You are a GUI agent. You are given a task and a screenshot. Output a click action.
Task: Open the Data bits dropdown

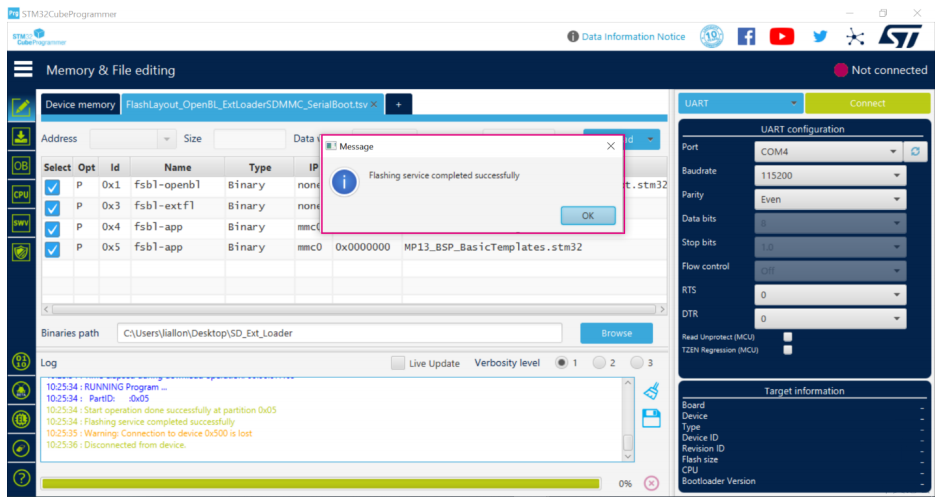pos(830,223)
